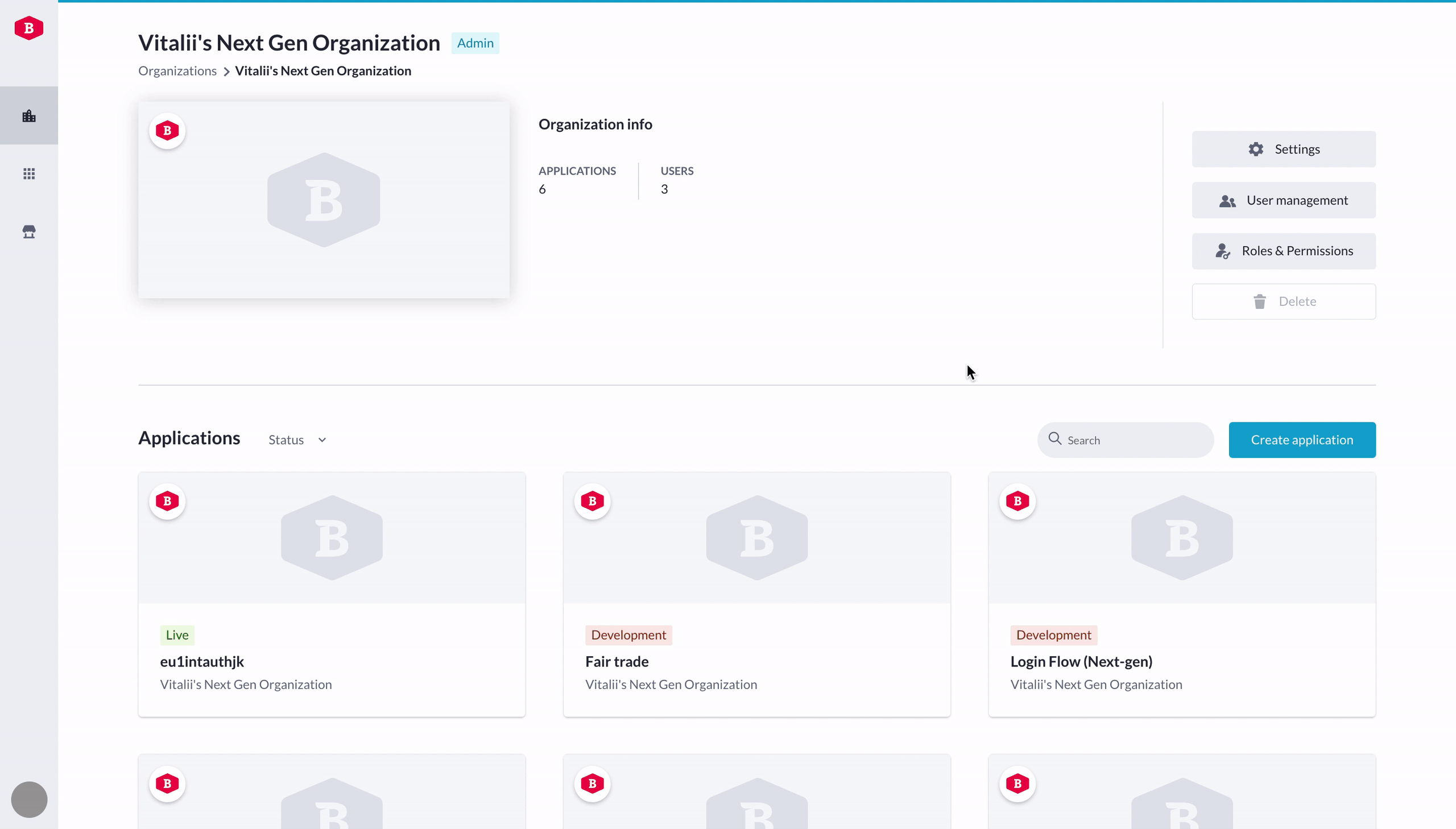Go to Organizations breadcrumb link

177,71
